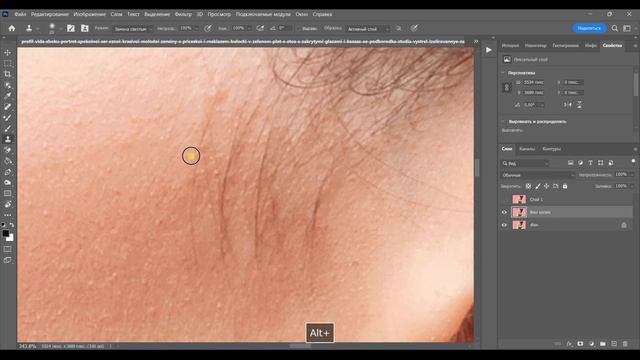640x360 pixels.
Task: Select the Brush tool
Action: tap(7, 129)
